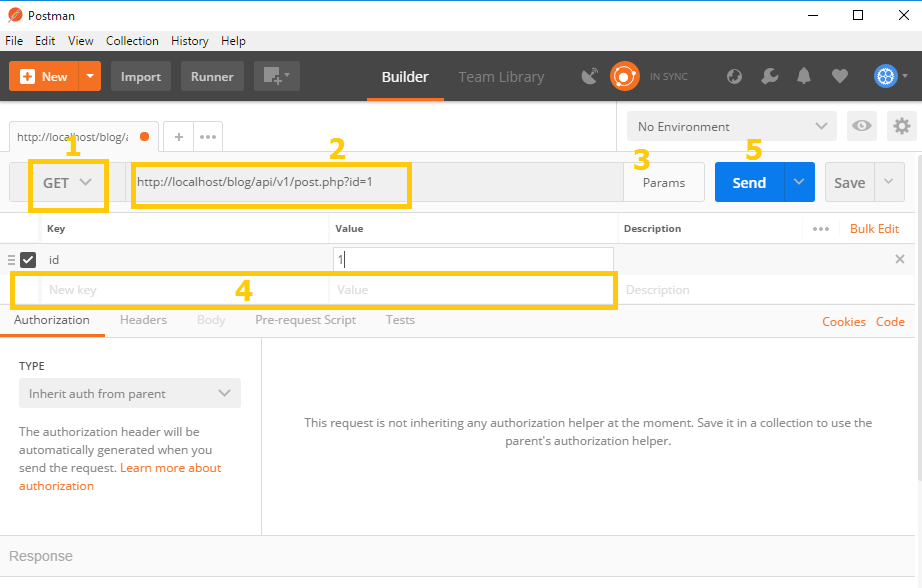Click the orange sync status icon
The image size is (922, 588).
(624, 76)
